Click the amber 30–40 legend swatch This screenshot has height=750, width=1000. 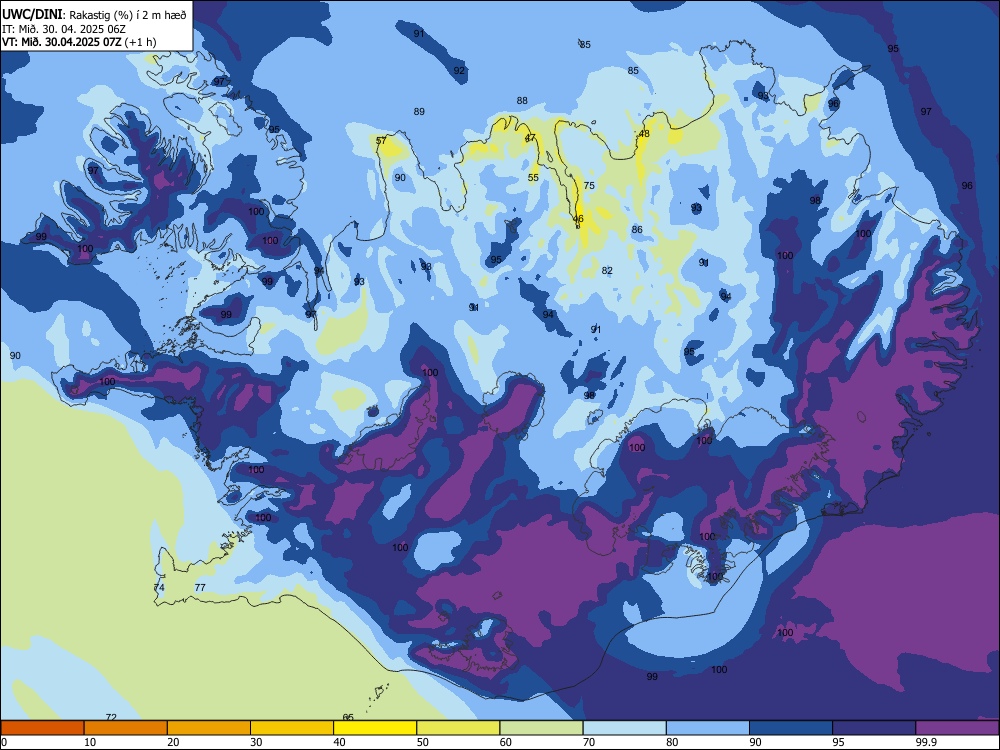click(292, 728)
